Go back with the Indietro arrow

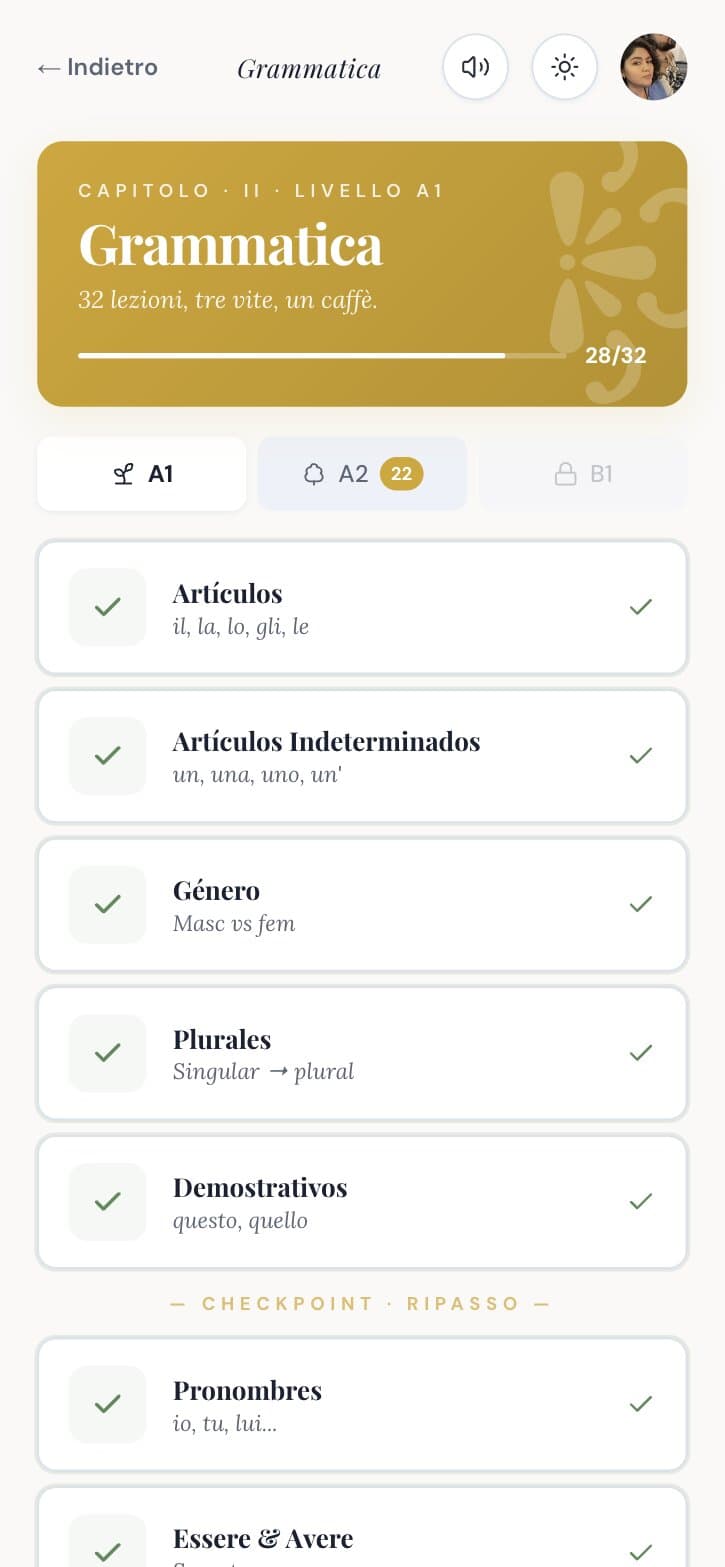tap(97, 67)
